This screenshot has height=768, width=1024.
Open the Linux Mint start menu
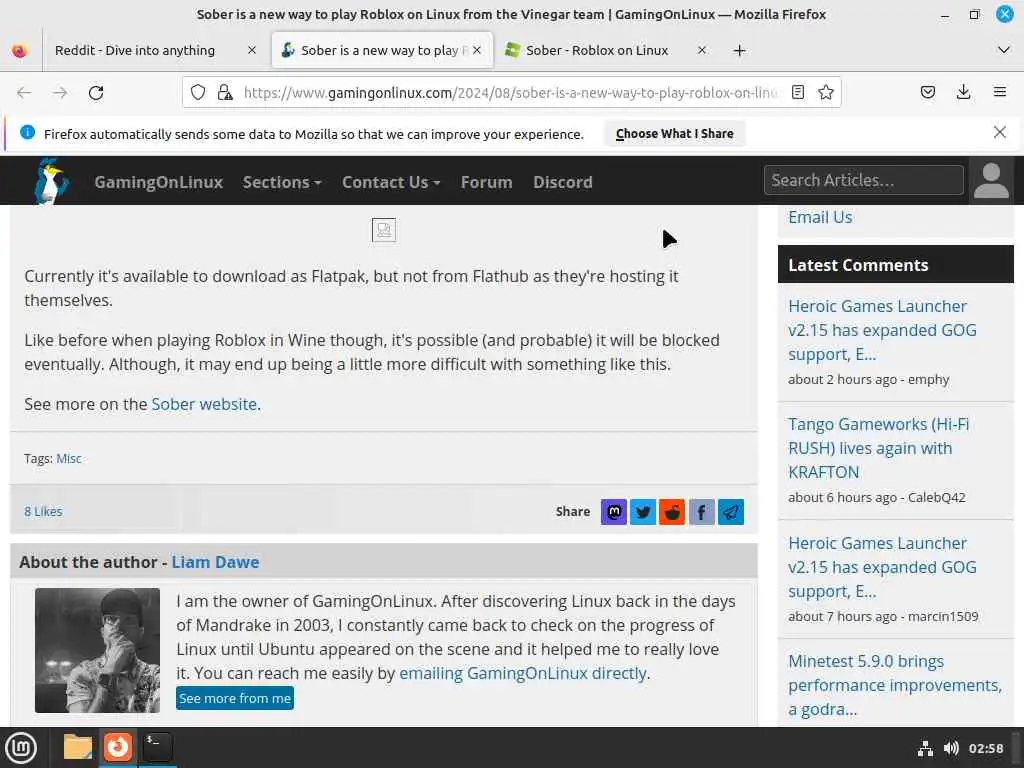(21, 748)
